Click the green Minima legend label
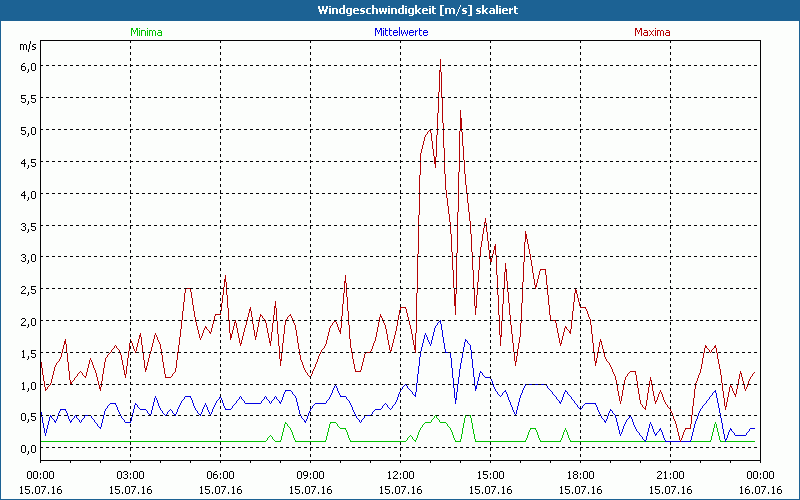 point(145,32)
